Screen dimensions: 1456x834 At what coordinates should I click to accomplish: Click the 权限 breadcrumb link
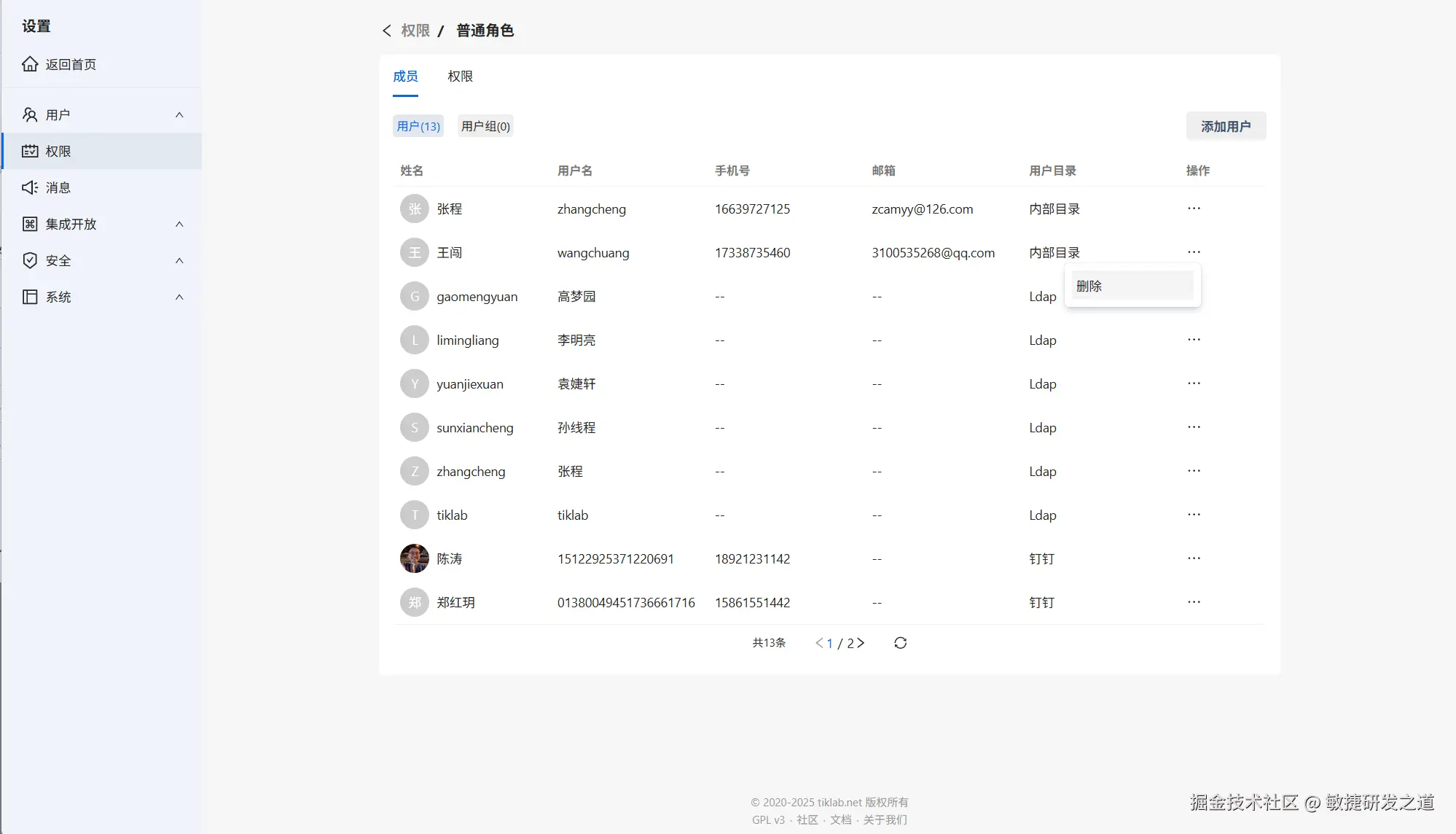[415, 31]
